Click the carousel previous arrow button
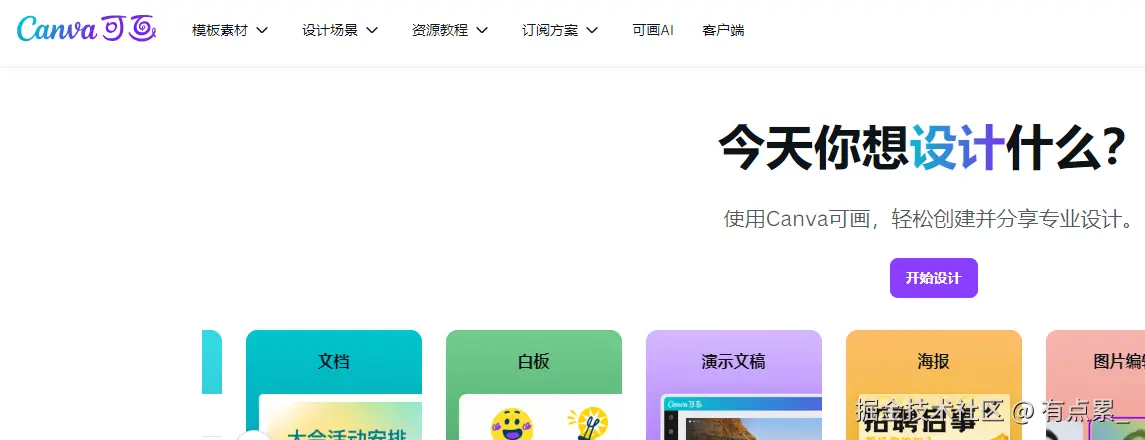 tap(253, 436)
